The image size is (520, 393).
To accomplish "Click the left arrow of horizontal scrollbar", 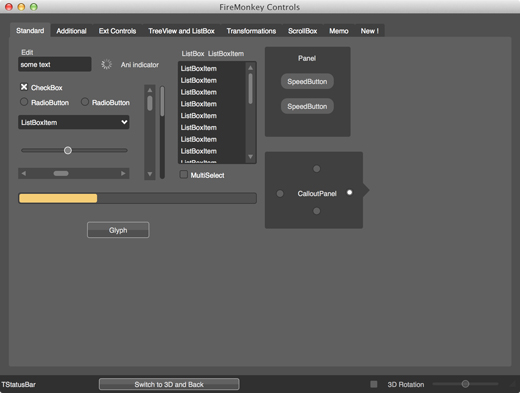I will click(x=23, y=173).
